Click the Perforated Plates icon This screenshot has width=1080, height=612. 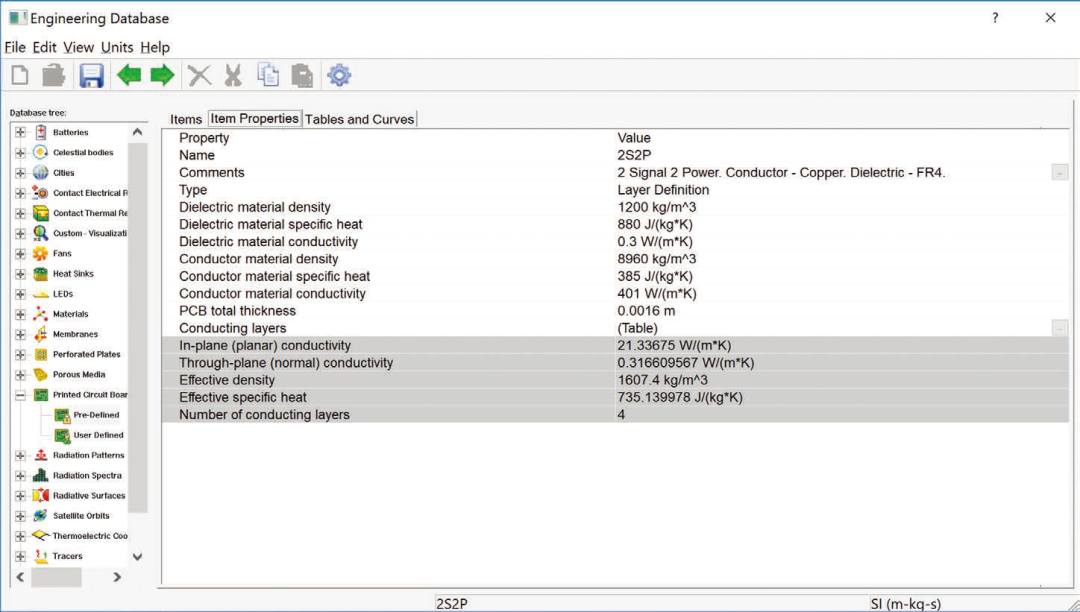click(41, 355)
